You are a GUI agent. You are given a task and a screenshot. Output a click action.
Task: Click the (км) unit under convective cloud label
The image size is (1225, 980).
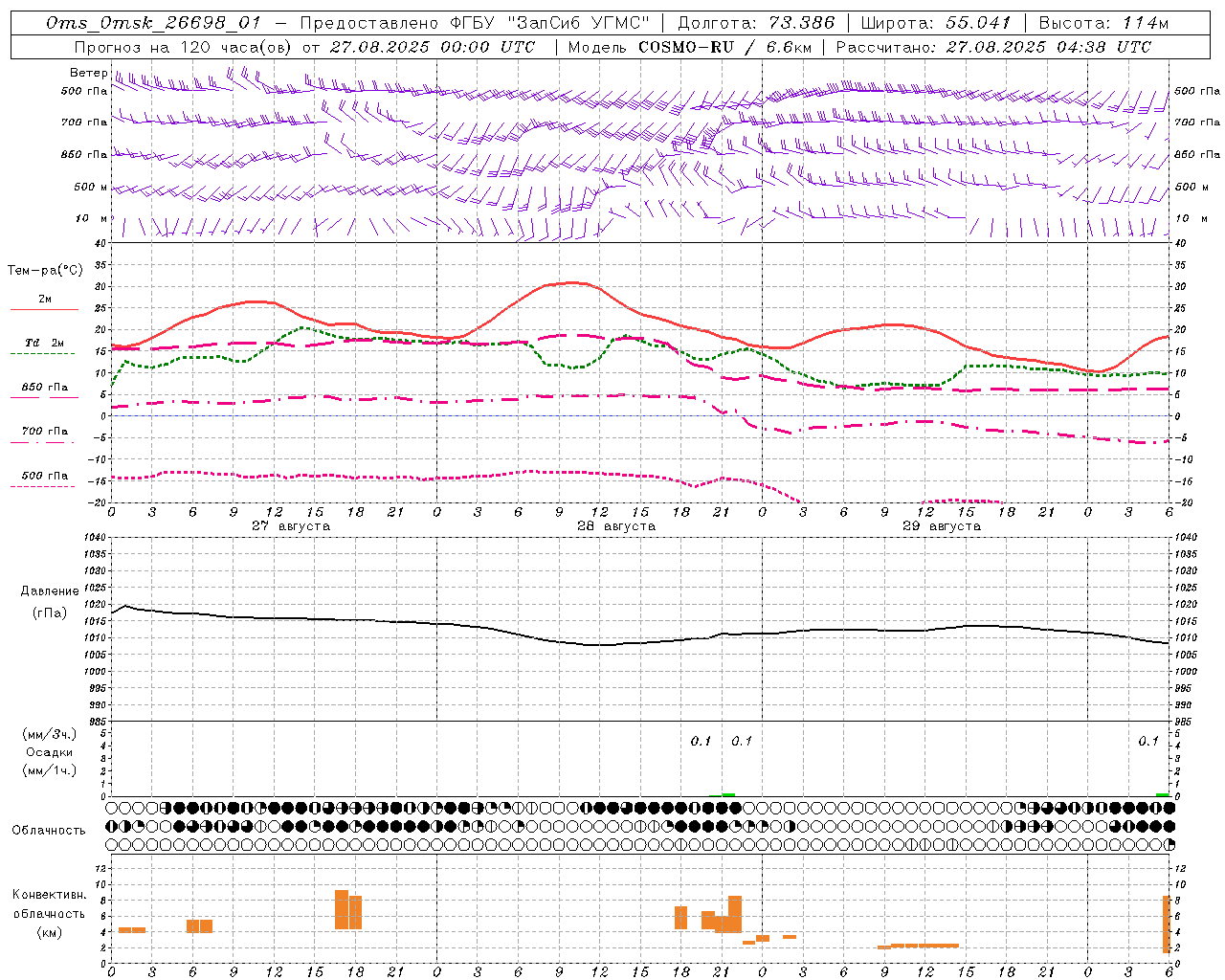[50, 932]
